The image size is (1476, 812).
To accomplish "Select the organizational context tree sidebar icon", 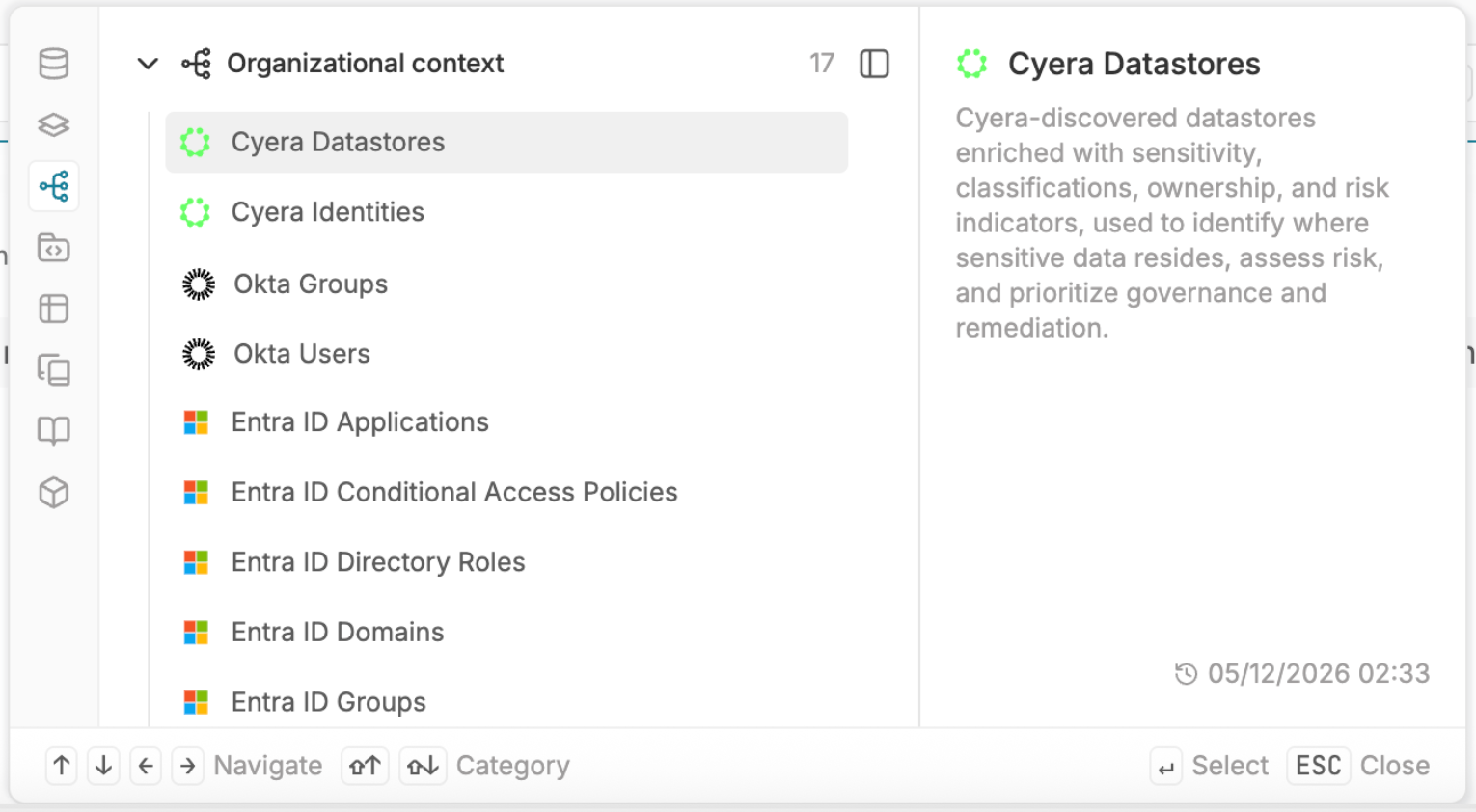I will 54,186.
